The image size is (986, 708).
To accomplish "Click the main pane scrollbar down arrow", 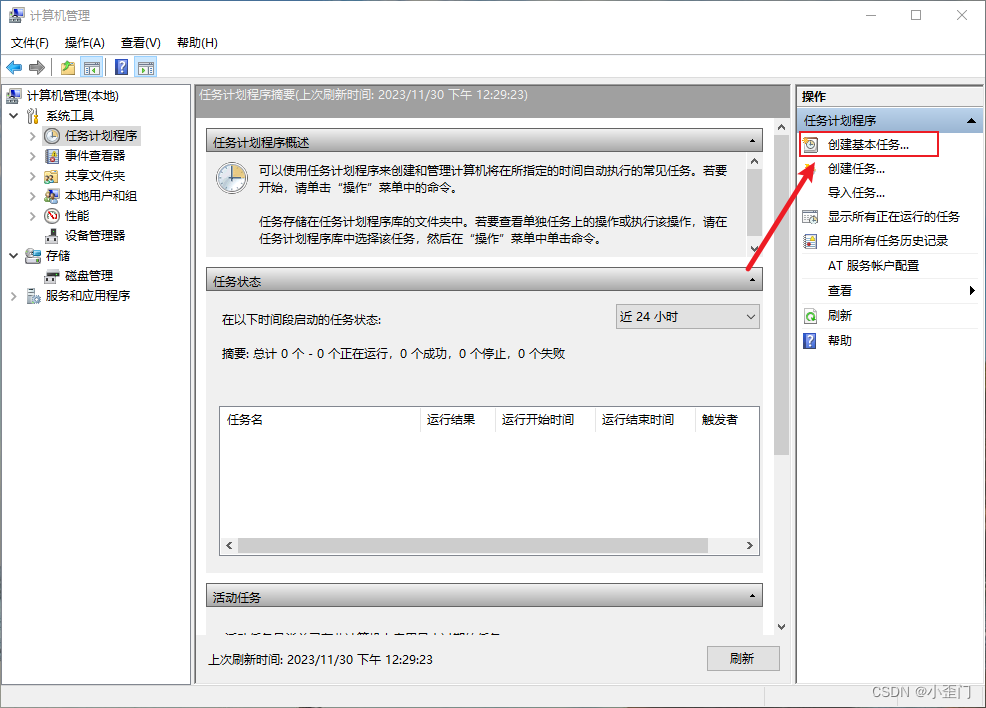I will coord(781,627).
